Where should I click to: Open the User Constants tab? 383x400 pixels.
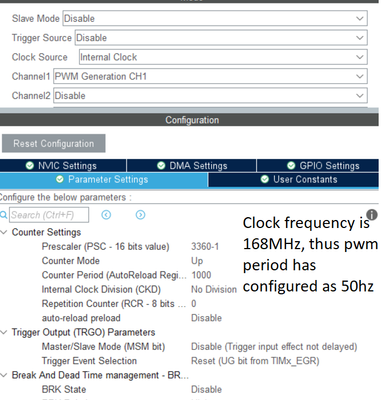tap(294, 180)
